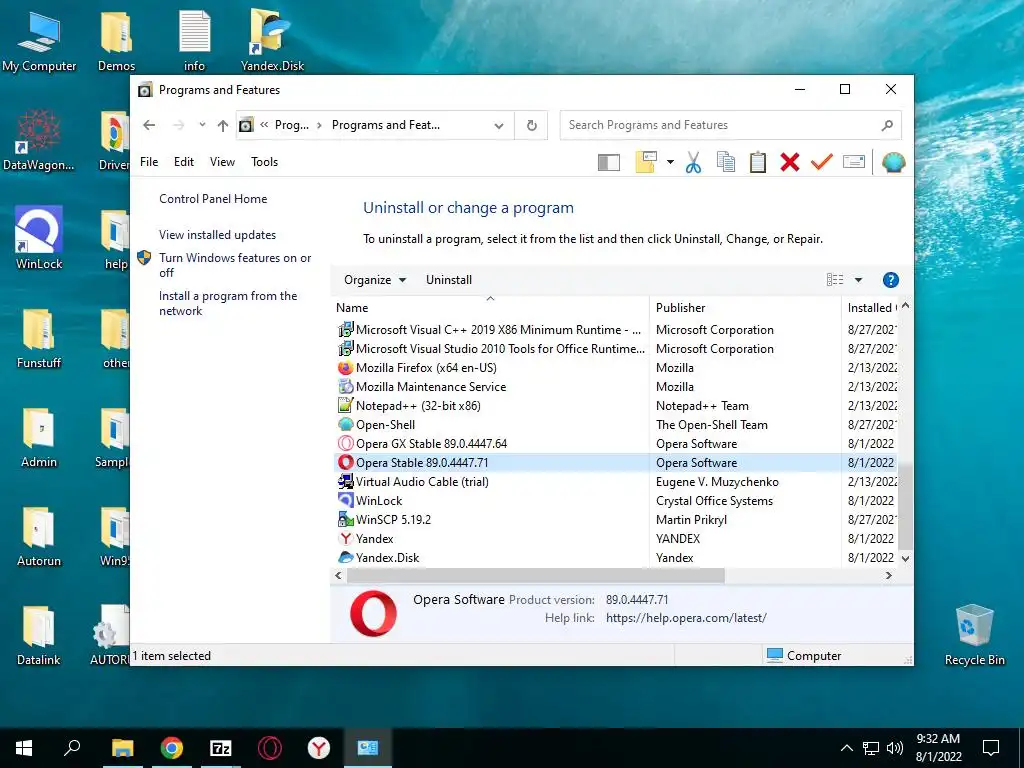1024x768 pixels.
Task: Expand the address bar history dropdown
Action: pyautogui.click(x=499, y=125)
